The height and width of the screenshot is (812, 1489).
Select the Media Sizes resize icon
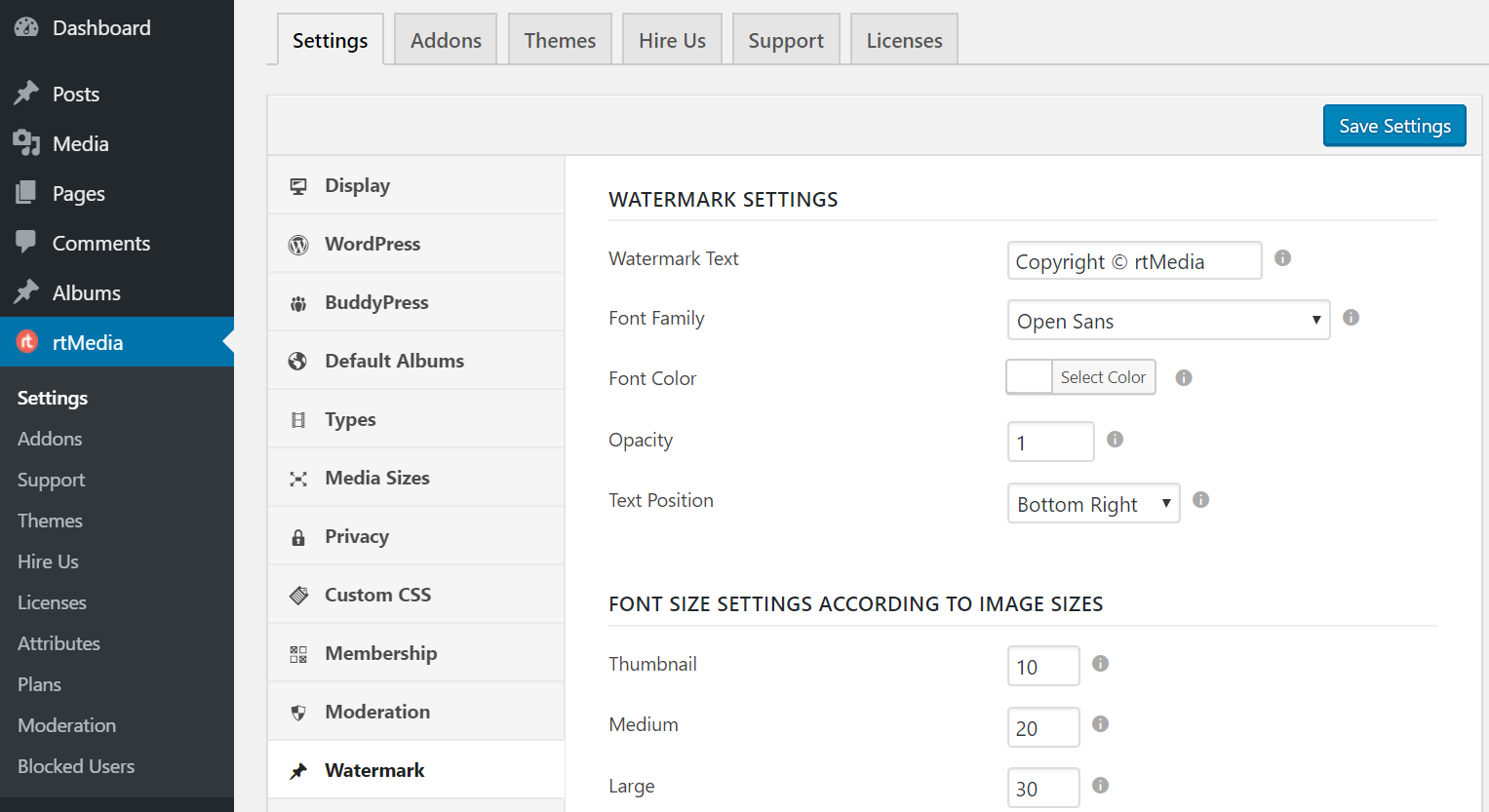298,477
